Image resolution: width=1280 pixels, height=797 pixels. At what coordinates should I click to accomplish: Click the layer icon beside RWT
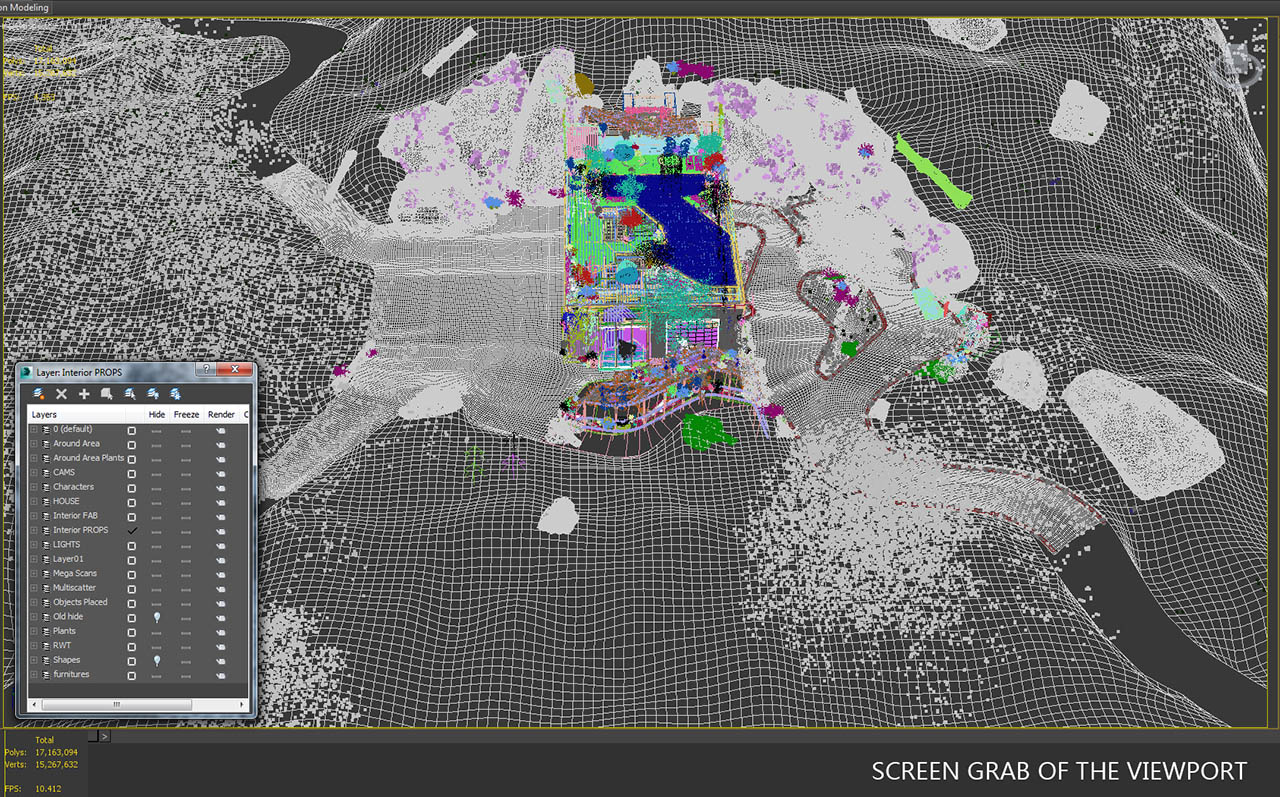pyautogui.click(x=46, y=646)
